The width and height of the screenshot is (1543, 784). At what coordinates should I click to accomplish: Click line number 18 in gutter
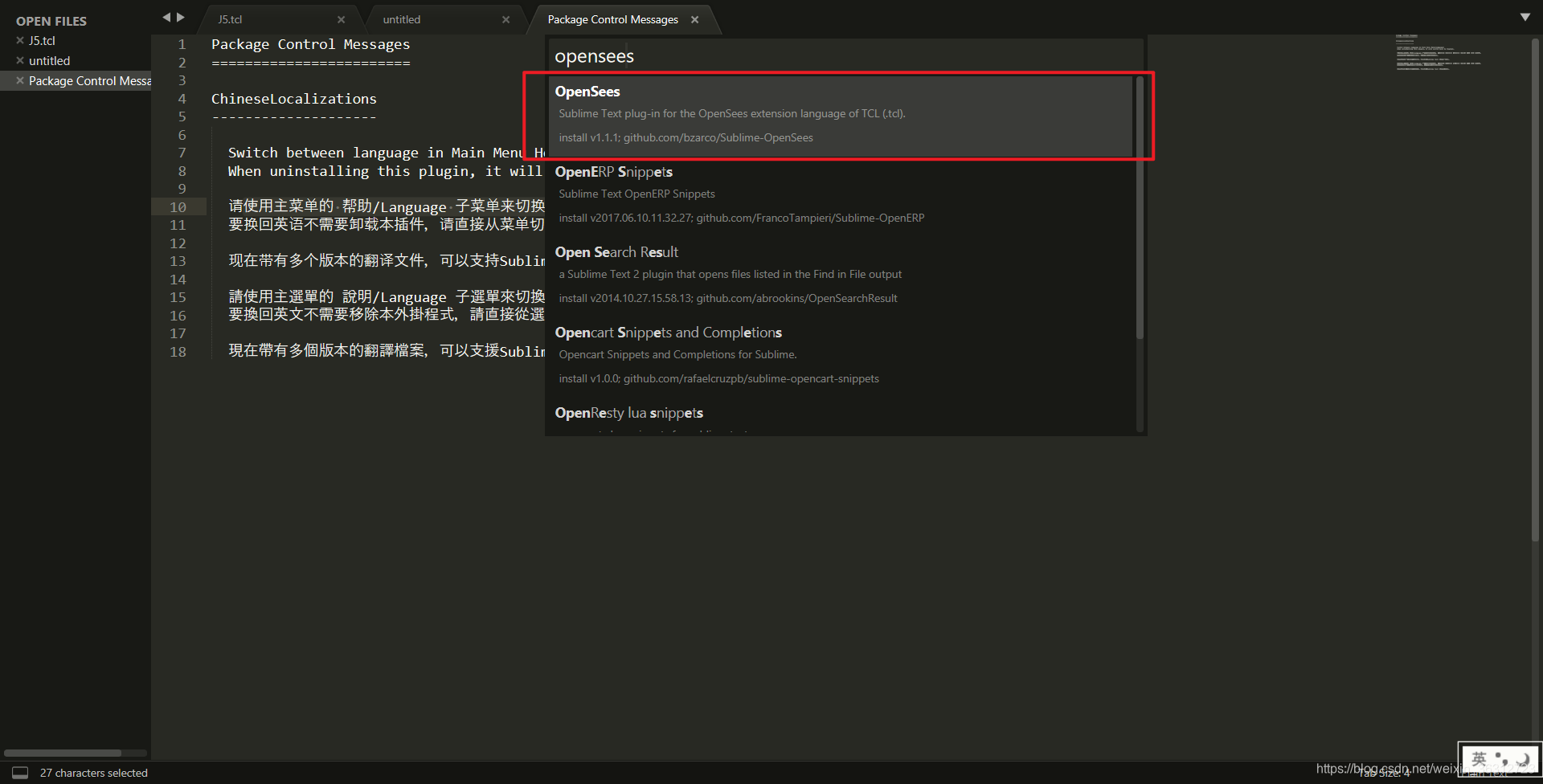[x=178, y=351]
